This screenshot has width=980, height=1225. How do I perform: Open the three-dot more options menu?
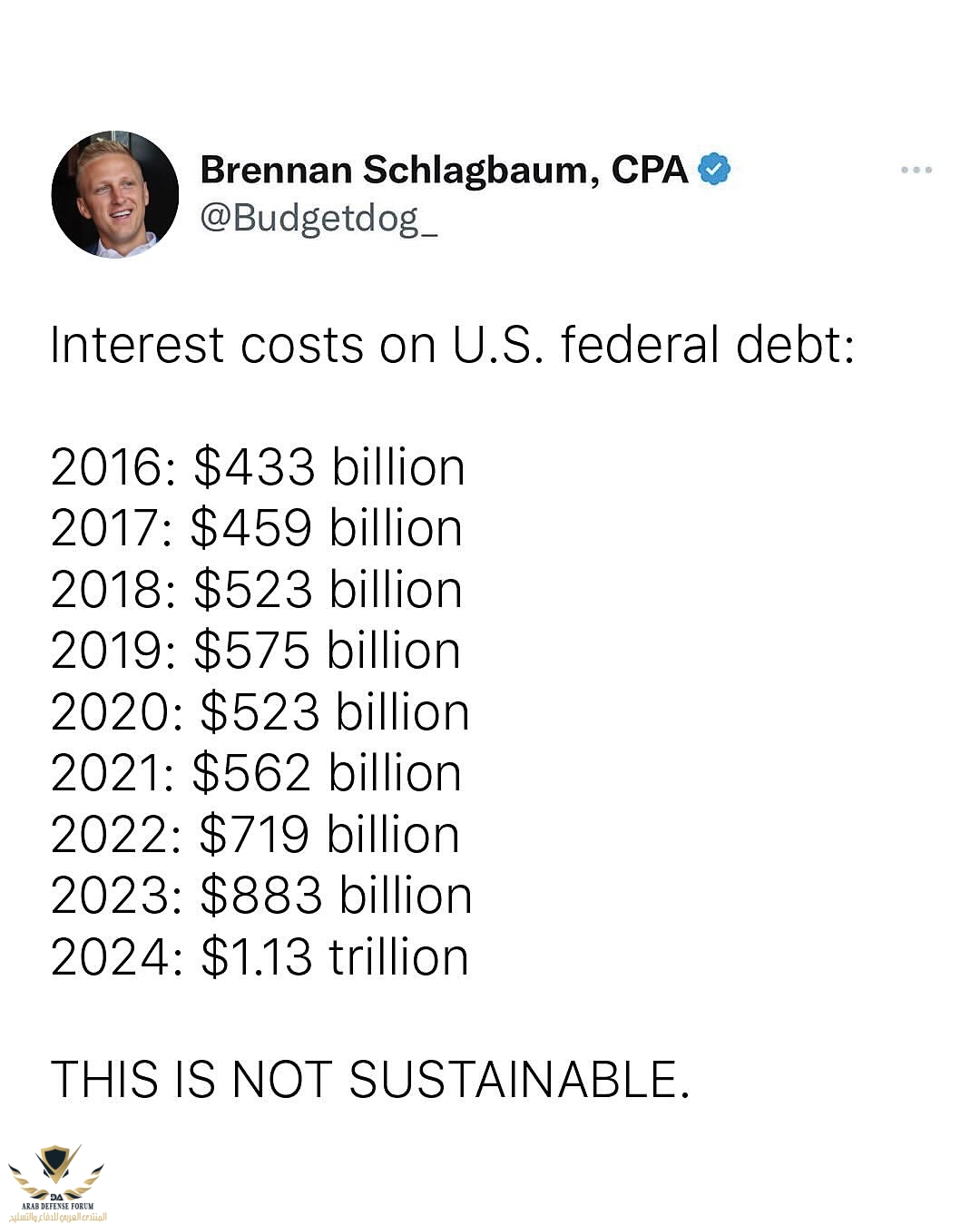[x=916, y=170]
